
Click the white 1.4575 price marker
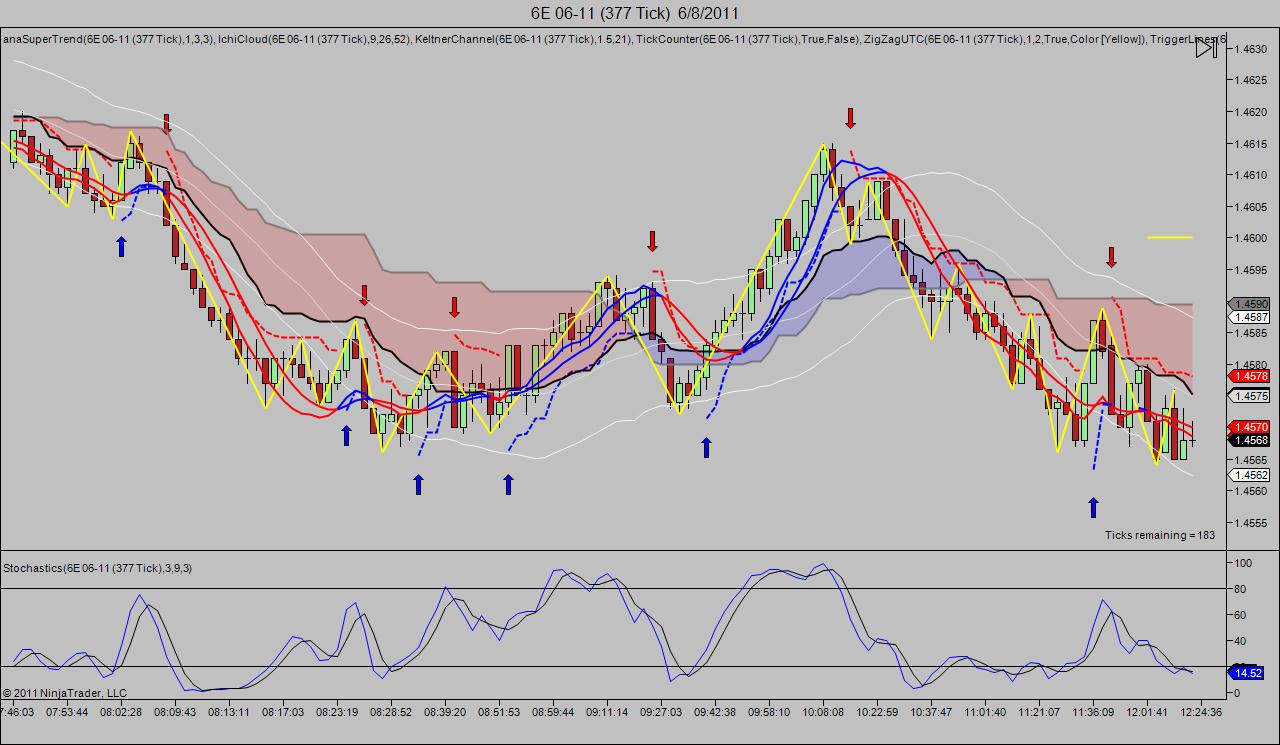click(x=1250, y=396)
